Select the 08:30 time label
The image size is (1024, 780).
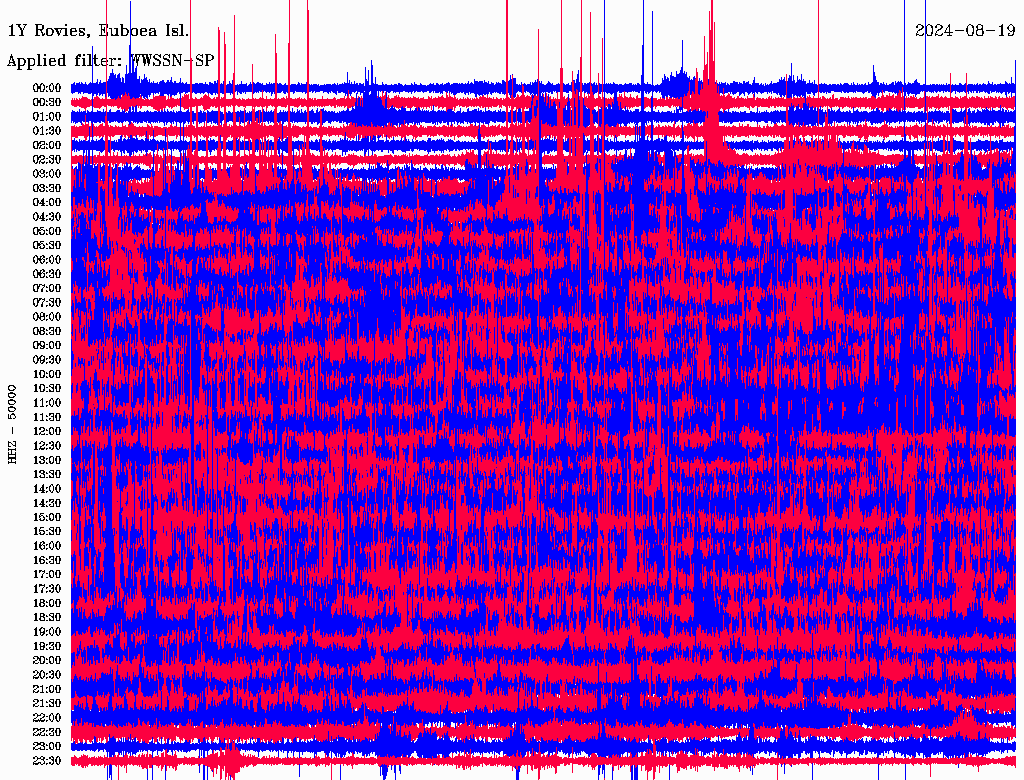pos(47,331)
